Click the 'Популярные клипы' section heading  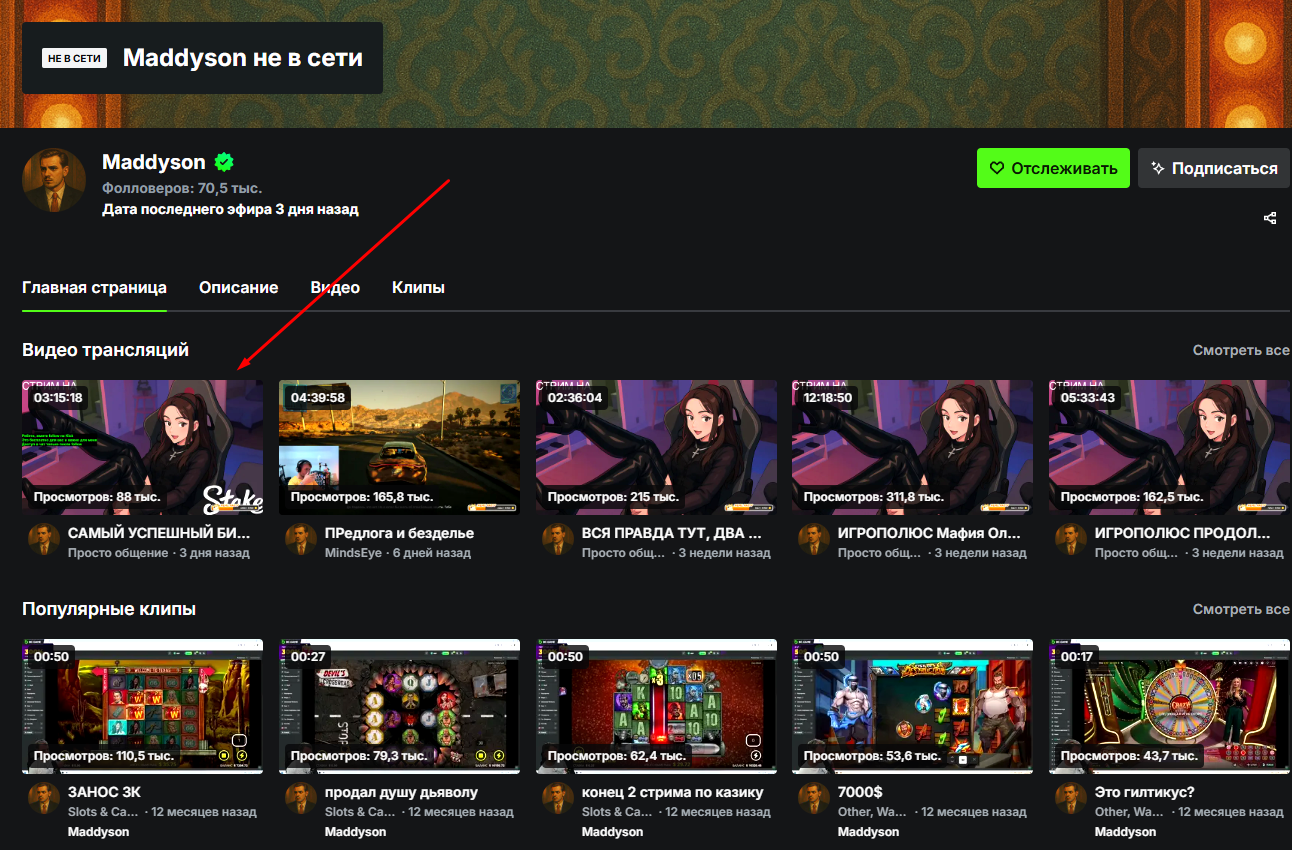coord(109,609)
